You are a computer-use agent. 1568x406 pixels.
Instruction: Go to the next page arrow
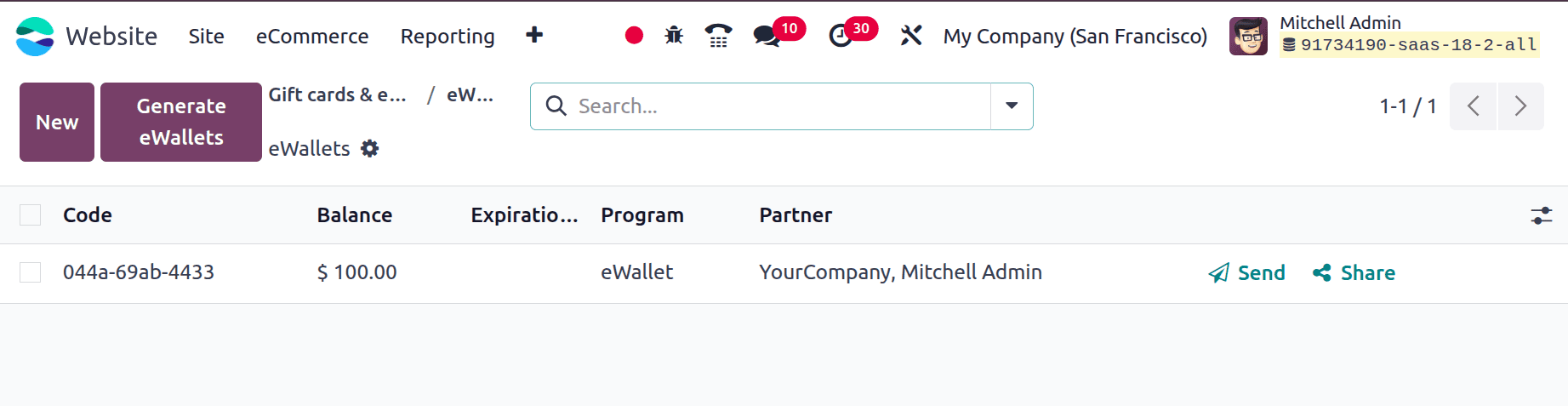(x=1520, y=106)
